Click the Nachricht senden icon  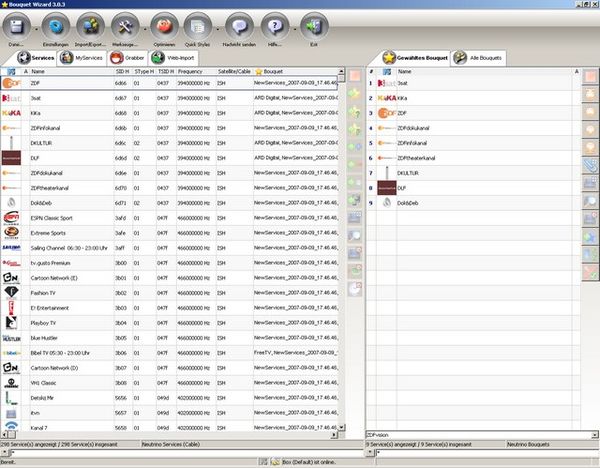[x=236, y=27]
